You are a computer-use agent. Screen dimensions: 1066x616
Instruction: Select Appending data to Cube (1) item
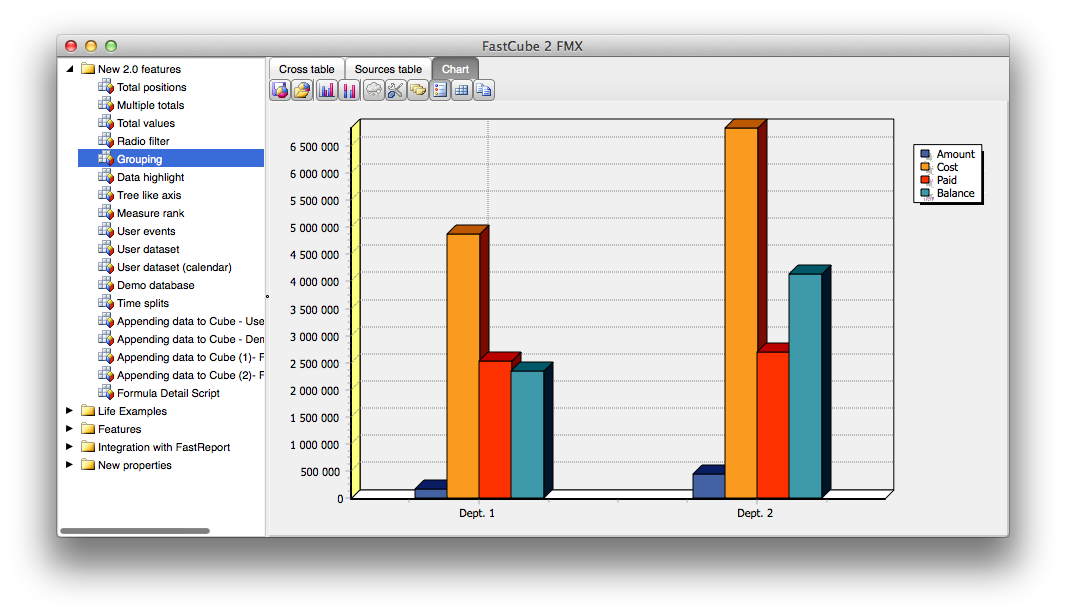pyautogui.click(x=190, y=357)
